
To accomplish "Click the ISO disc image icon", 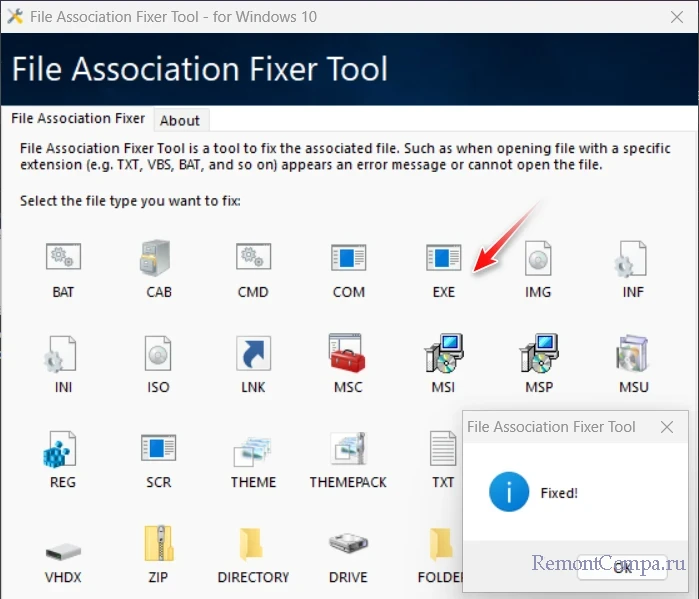I will tap(158, 353).
